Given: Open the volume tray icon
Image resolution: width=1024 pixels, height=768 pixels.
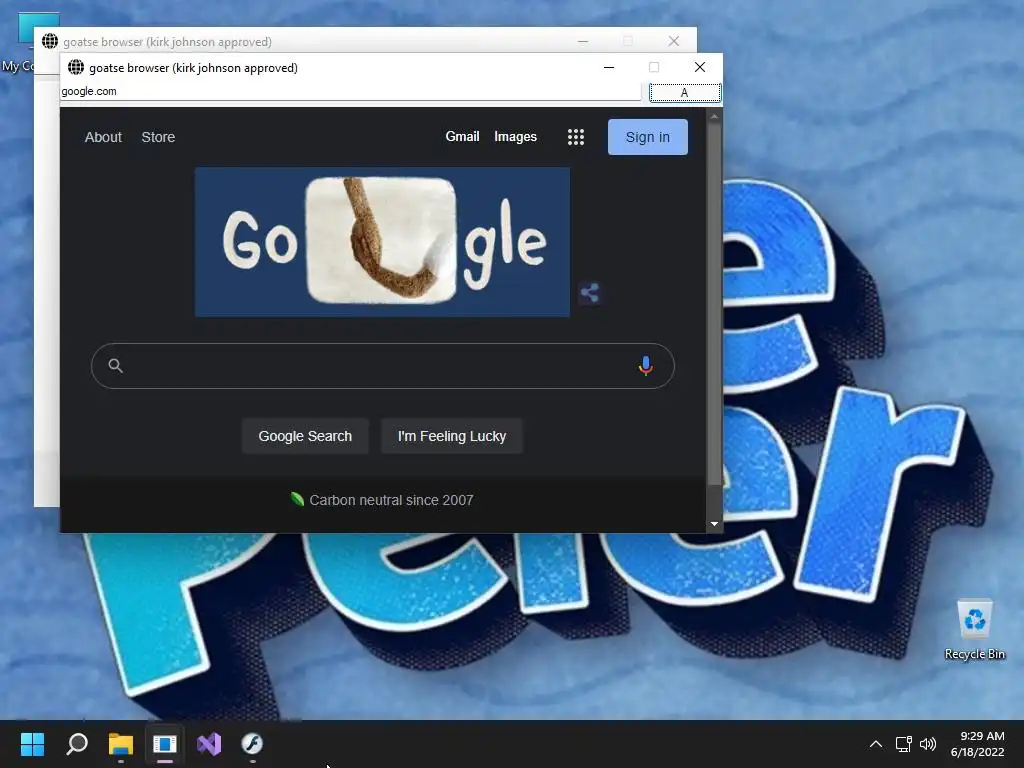Looking at the screenshot, I should [x=927, y=744].
